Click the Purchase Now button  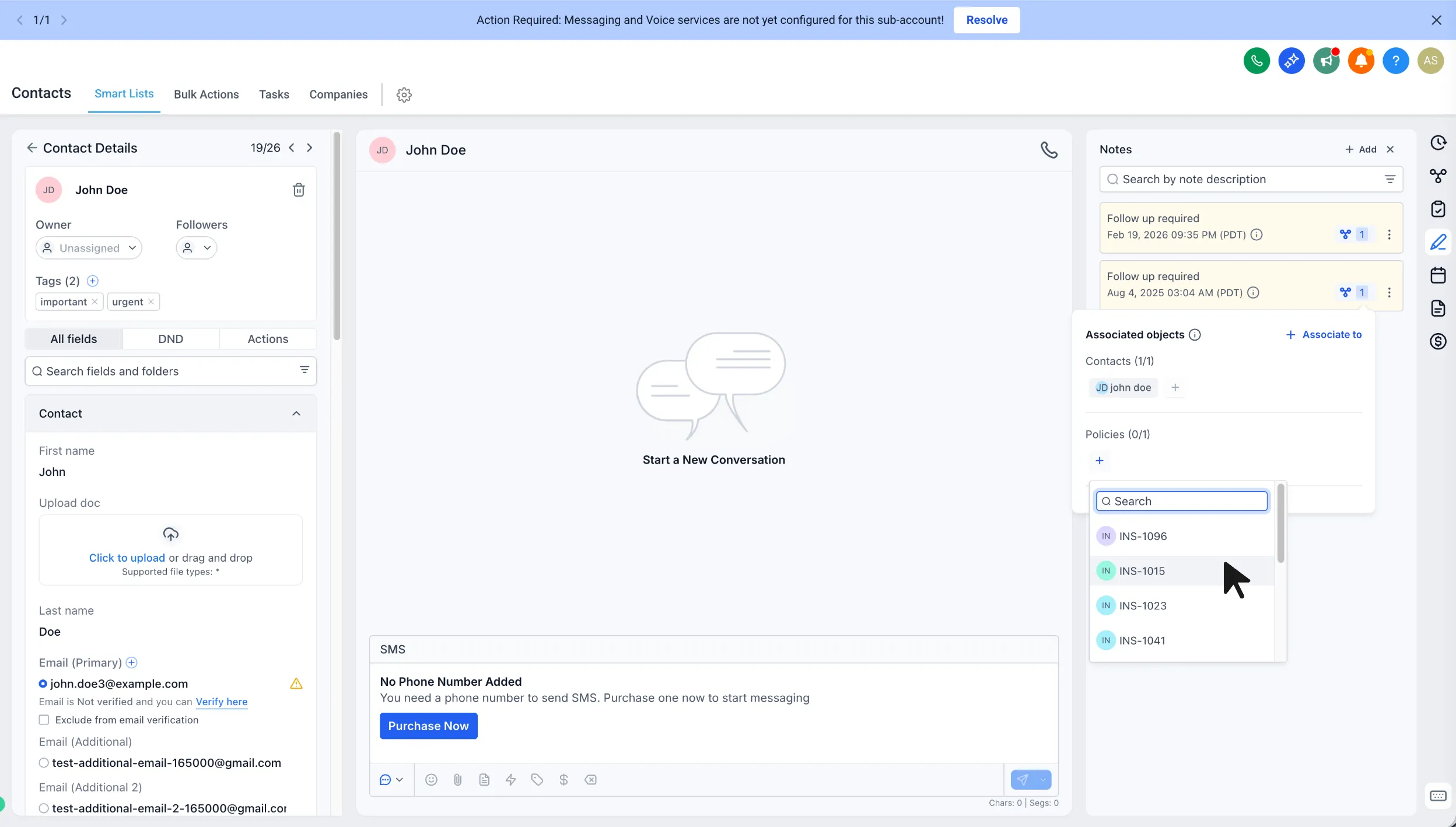428,726
